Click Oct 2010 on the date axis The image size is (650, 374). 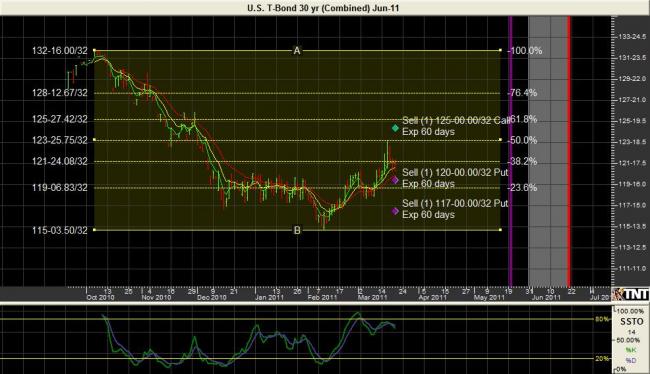100,297
